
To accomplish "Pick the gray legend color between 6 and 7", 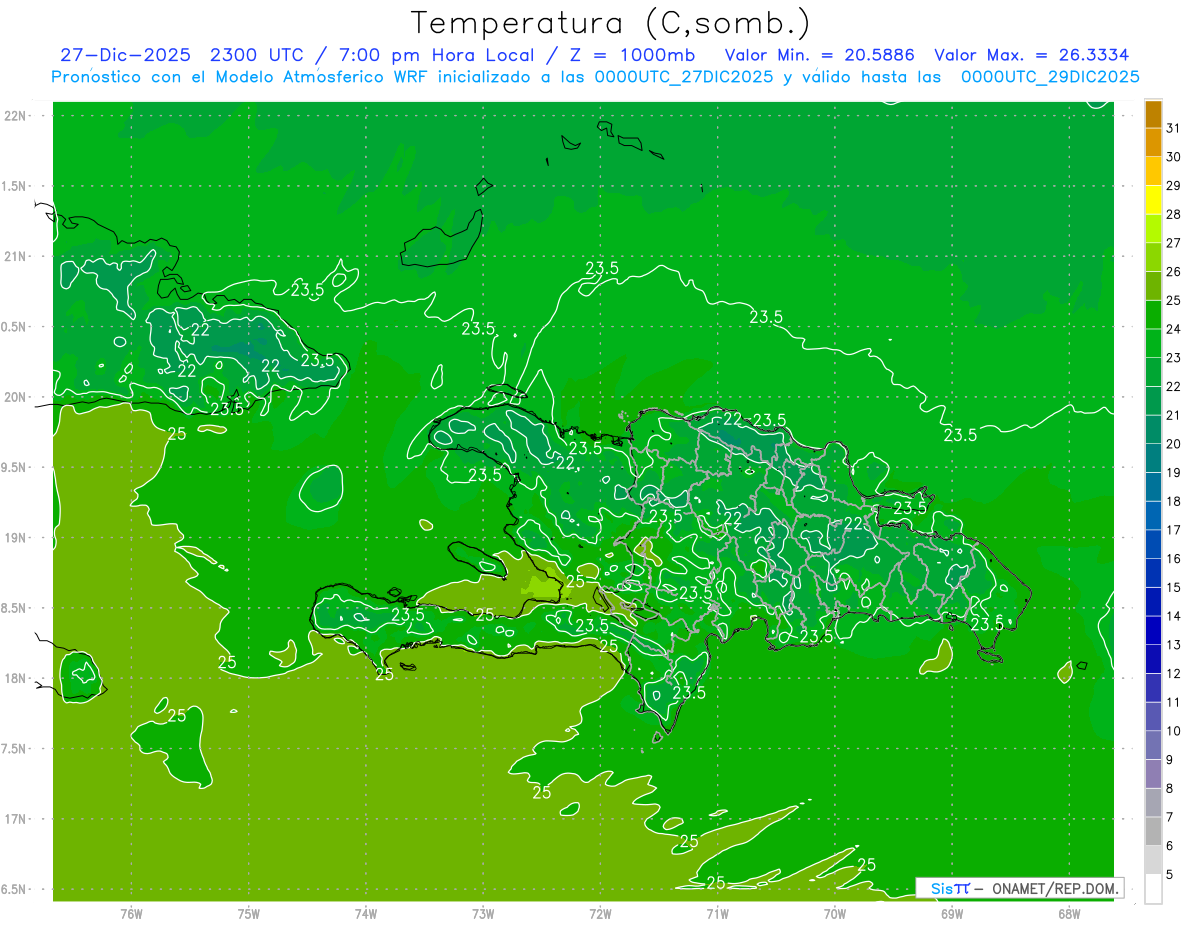I will [1153, 831].
